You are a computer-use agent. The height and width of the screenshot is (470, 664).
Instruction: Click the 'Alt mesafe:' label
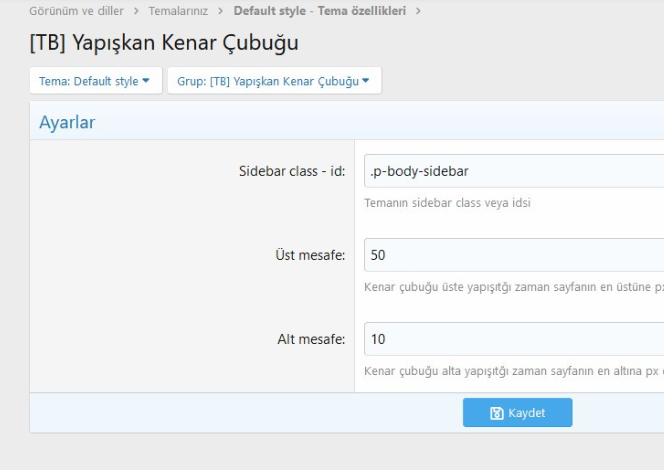(x=311, y=339)
